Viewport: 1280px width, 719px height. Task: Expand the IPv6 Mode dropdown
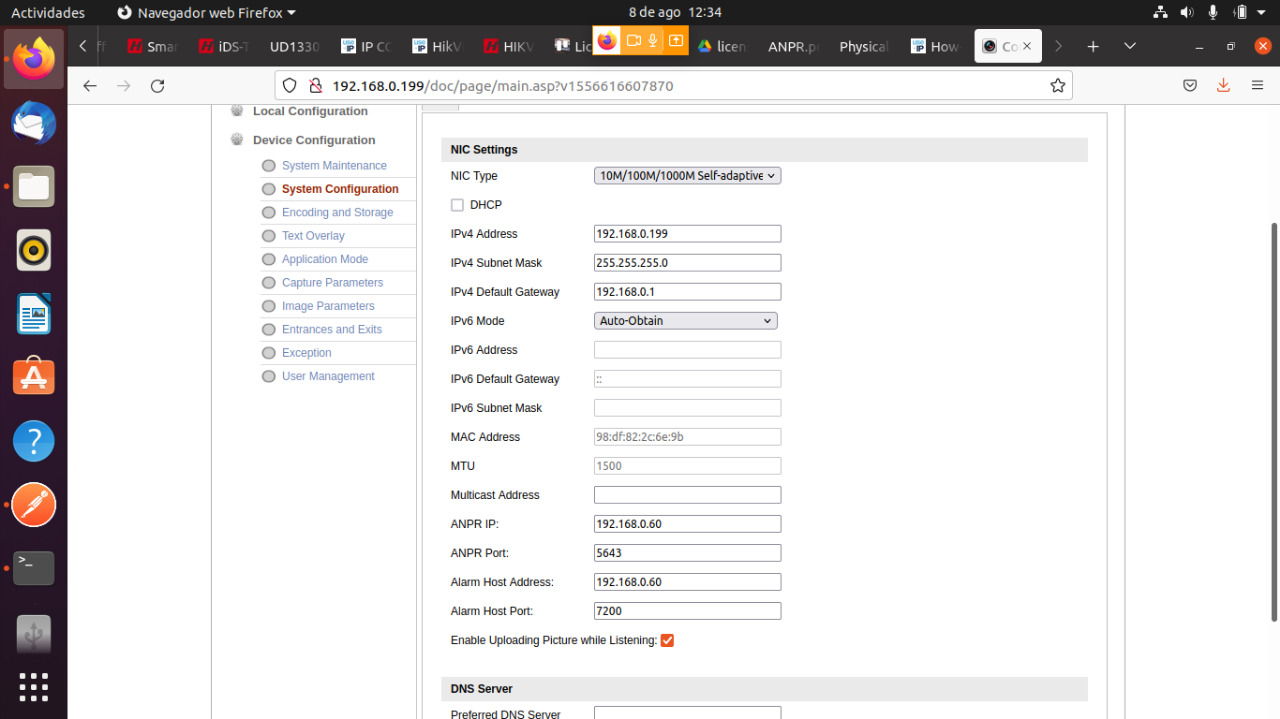point(686,321)
